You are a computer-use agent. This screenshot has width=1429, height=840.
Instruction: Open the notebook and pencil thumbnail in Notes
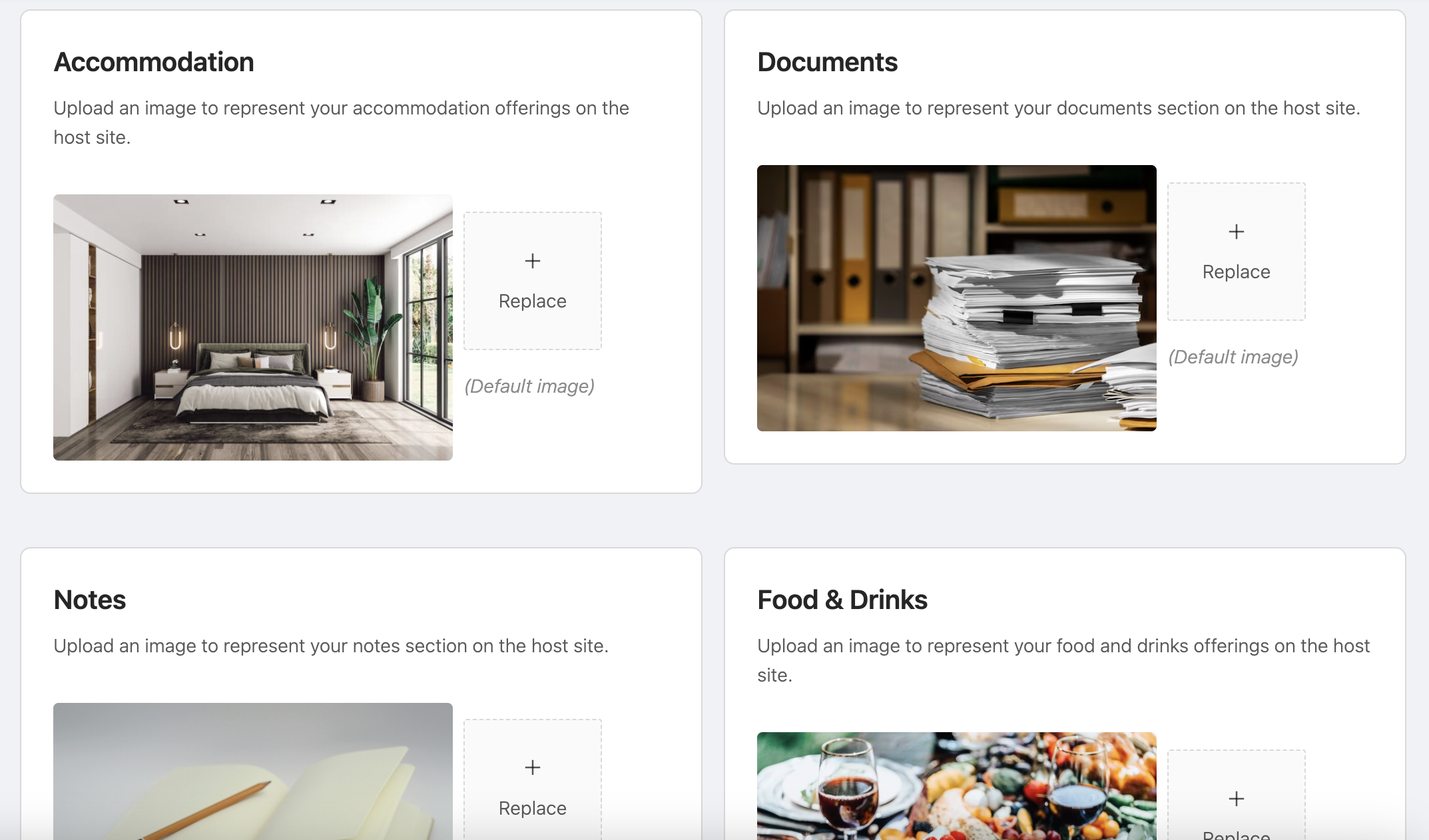(253, 771)
